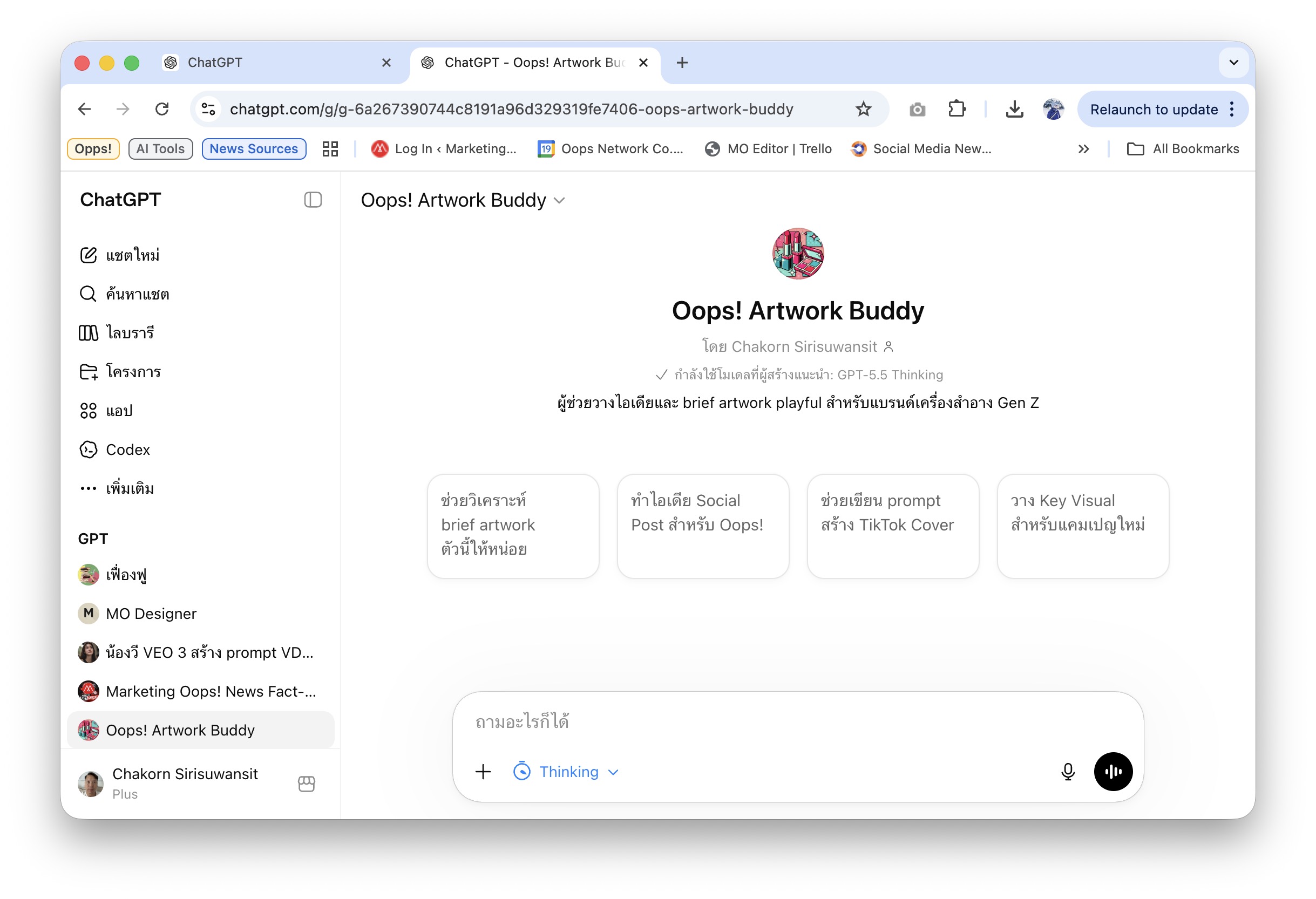Collapse the ChatGPT sidebar

tap(313, 200)
